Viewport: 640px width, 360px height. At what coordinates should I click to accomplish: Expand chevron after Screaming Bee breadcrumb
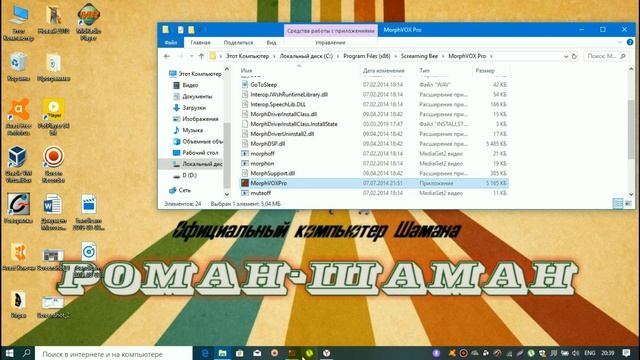pyautogui.click(x=443, y=56)
